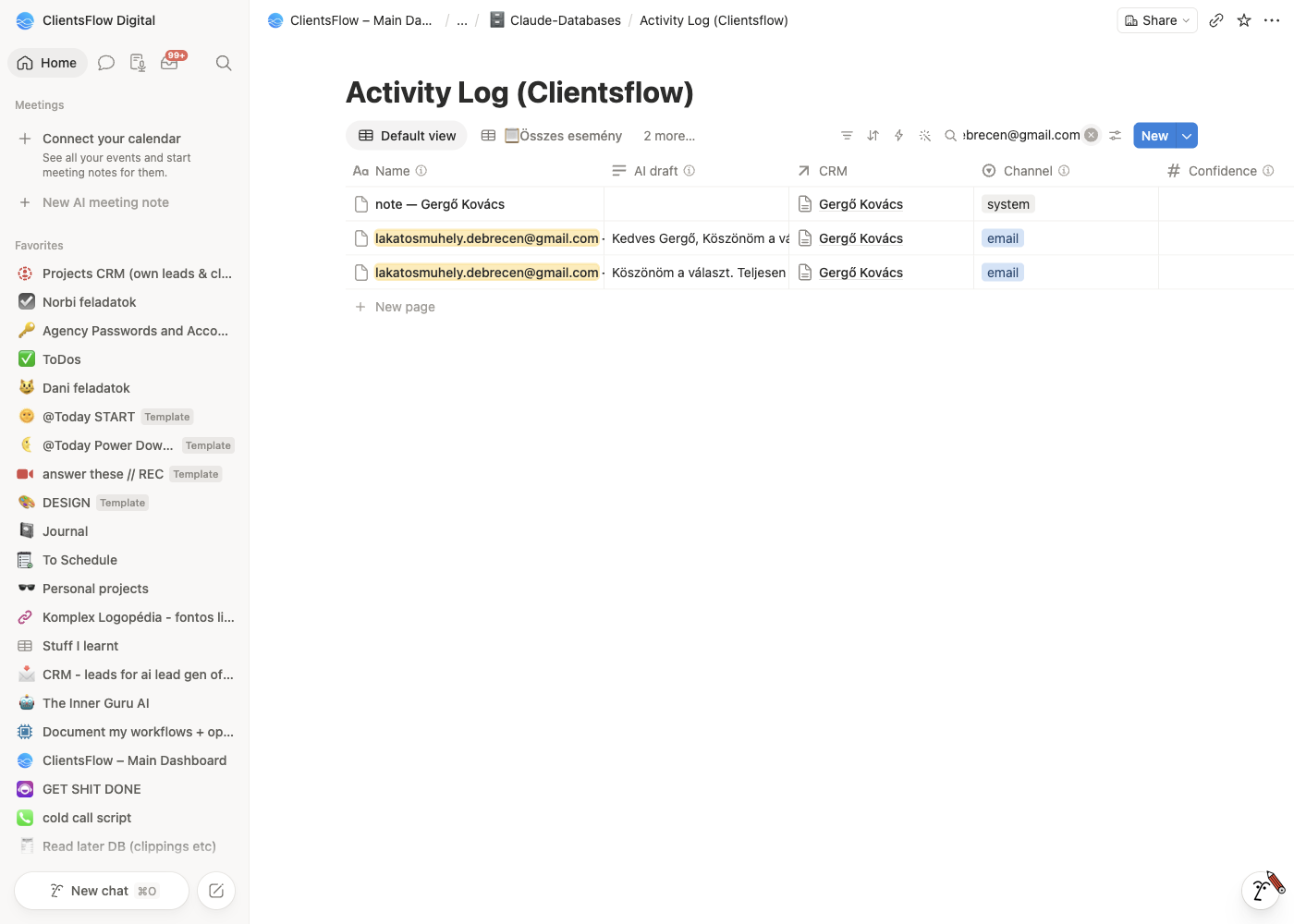Click the info icon next to Channel column
The image size is (1294, 924).
tap(1064, 171)
